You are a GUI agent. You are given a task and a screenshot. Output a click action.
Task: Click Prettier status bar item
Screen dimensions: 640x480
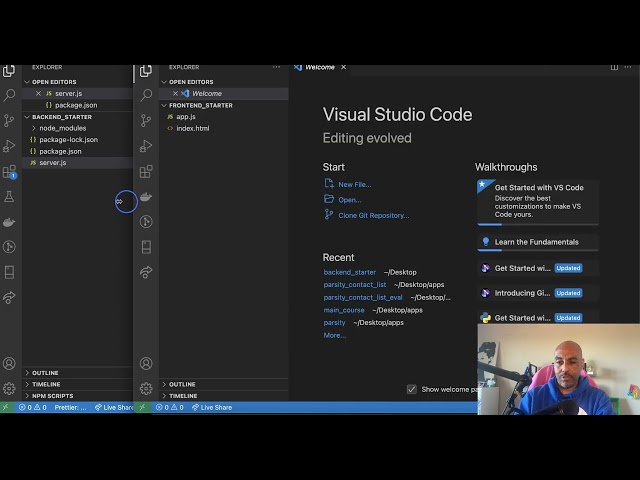70,407
